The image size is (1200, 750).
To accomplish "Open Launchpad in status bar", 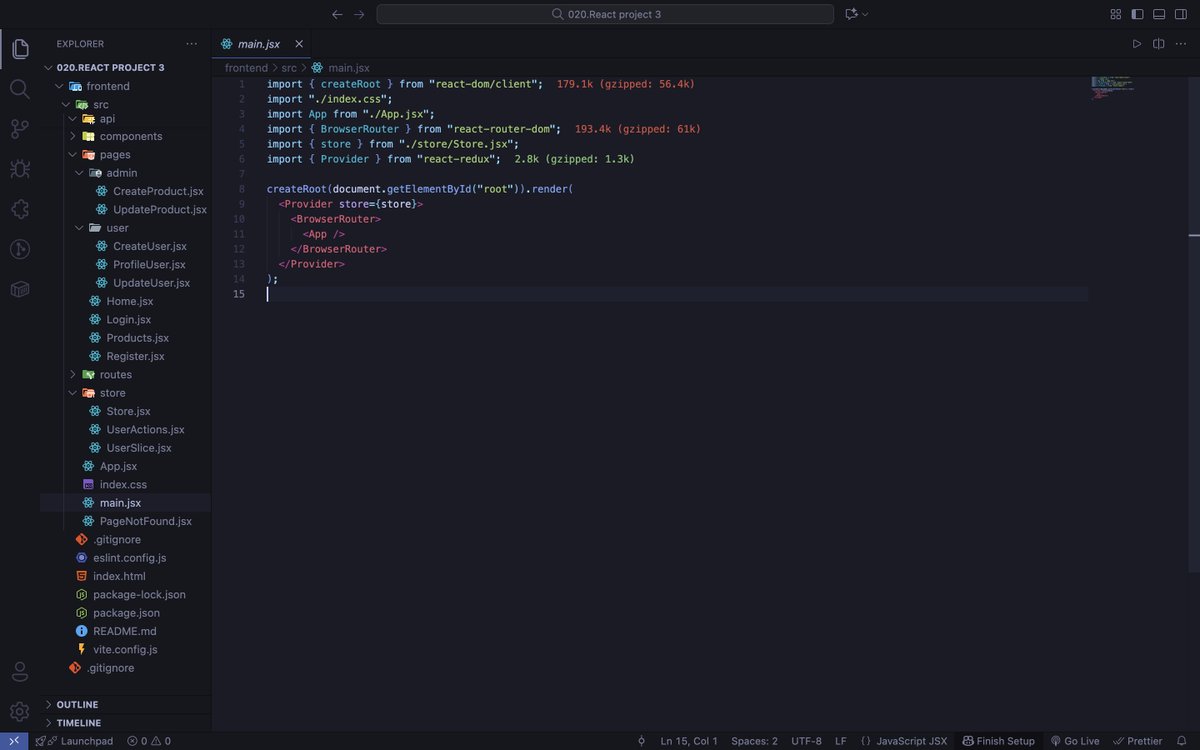I will click(x=74, y=741).
